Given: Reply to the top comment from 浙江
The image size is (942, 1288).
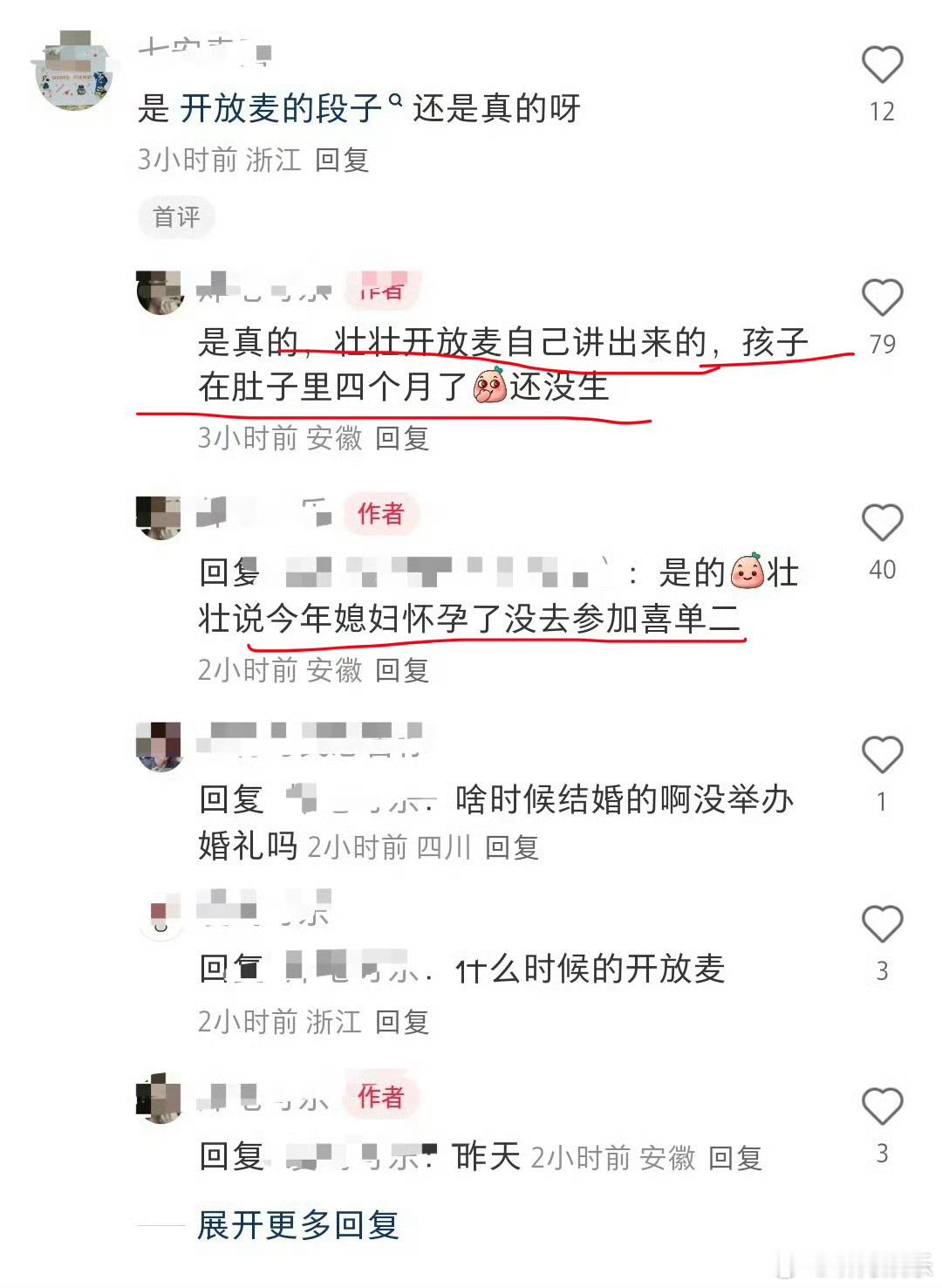Looking at the screenshot, I should (342, 160).
